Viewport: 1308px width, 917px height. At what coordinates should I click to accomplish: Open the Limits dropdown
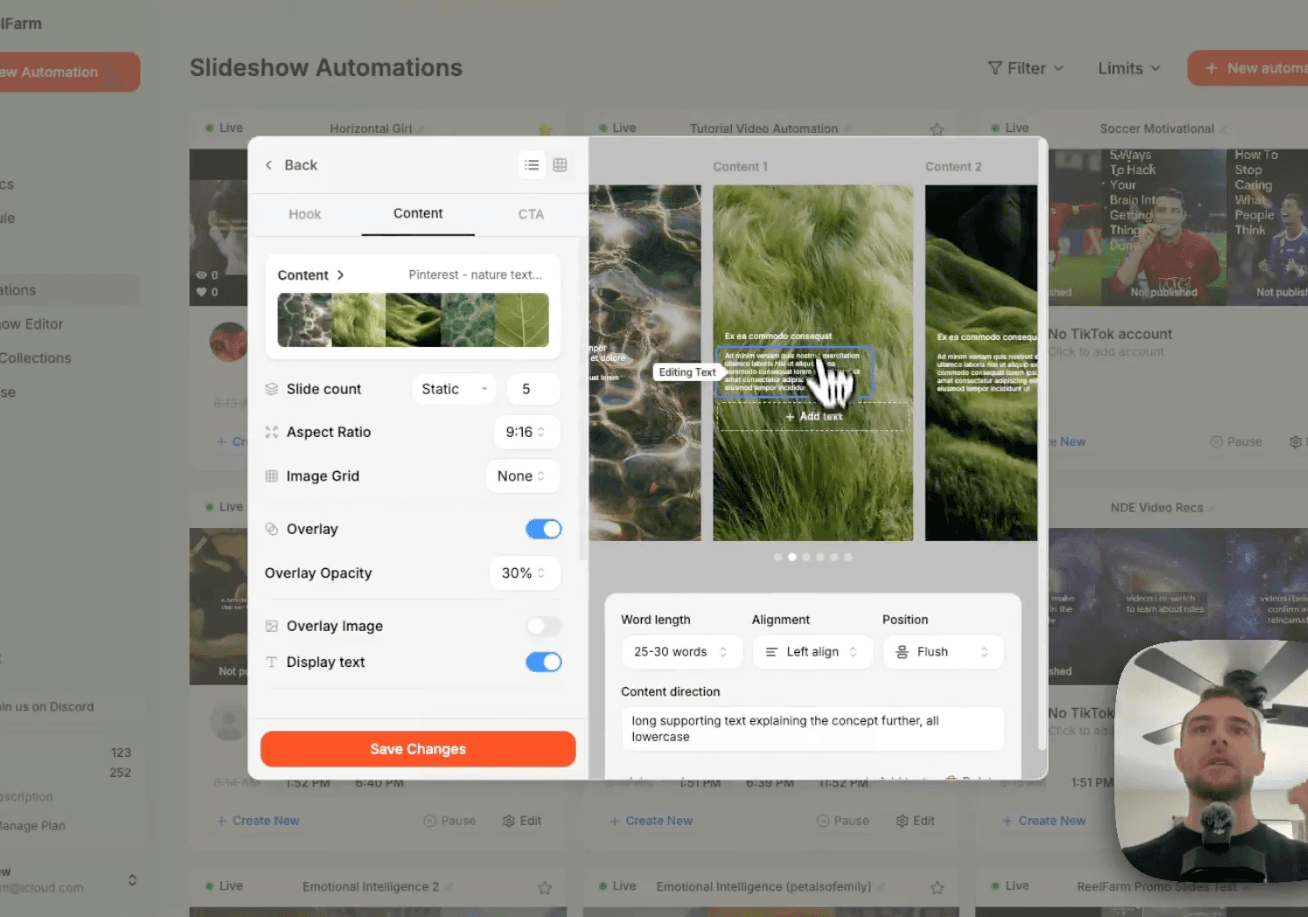pyautogui.click(x=1129, y=68)
